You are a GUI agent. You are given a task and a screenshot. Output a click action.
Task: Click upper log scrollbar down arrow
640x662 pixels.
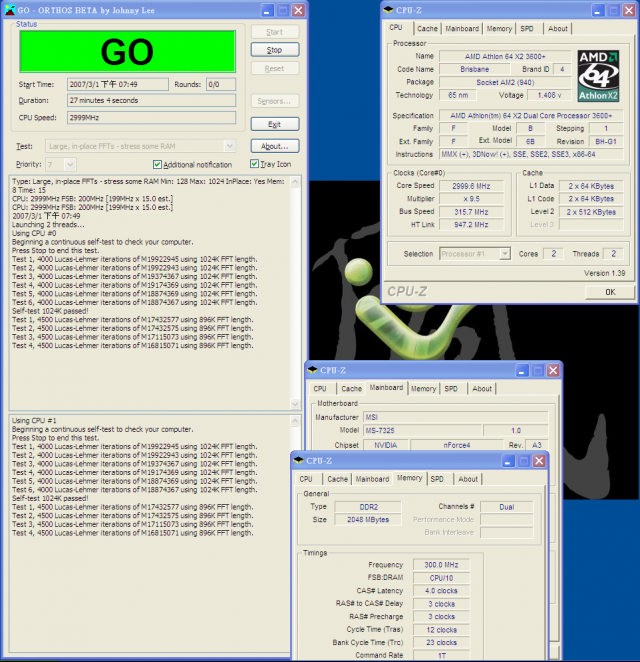pos(295,404)
